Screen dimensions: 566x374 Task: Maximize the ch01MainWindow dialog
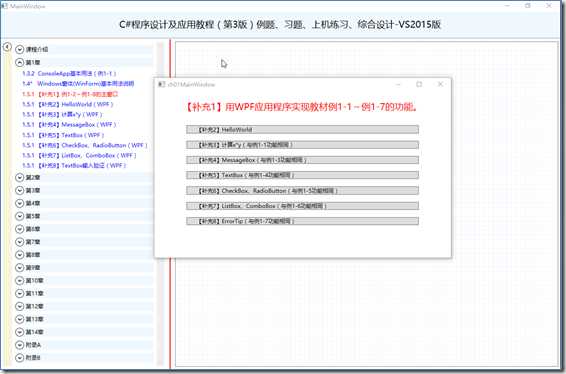click(419, 84)
